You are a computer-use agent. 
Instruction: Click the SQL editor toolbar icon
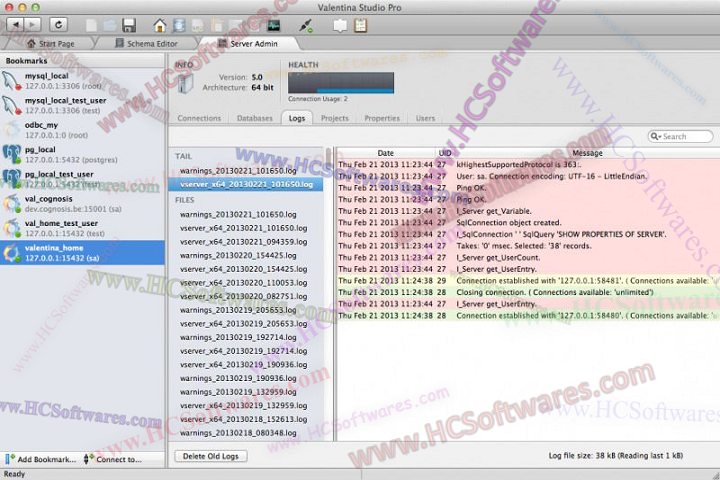click(198, 25)
